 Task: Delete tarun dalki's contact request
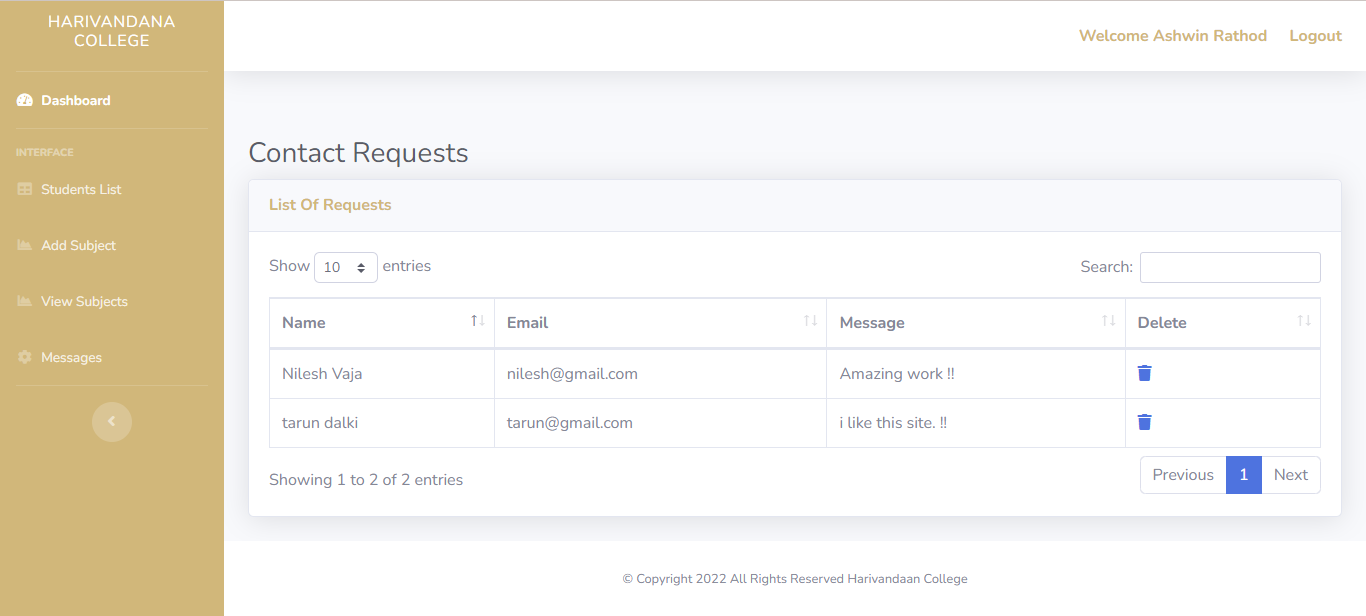1145,422
